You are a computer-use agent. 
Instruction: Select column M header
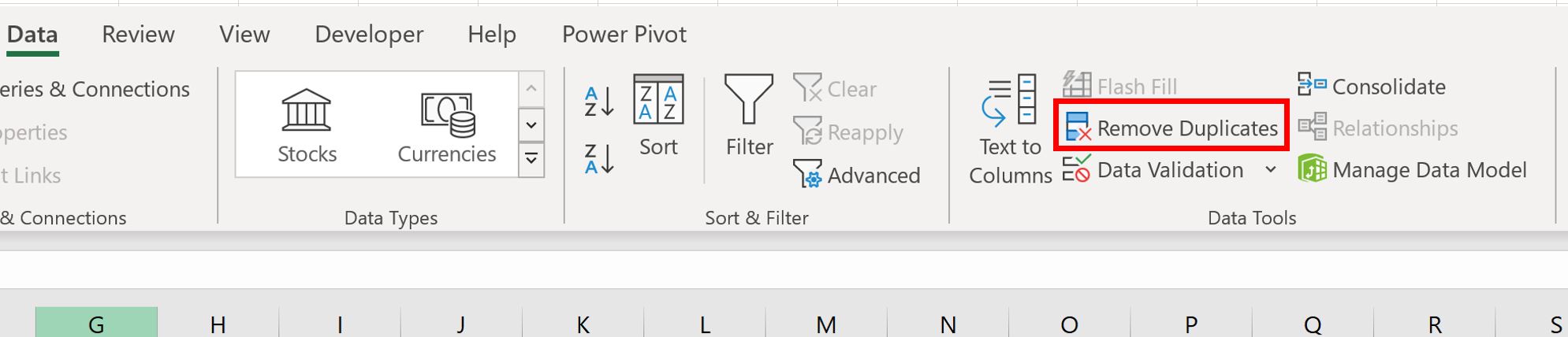[825, 323]
